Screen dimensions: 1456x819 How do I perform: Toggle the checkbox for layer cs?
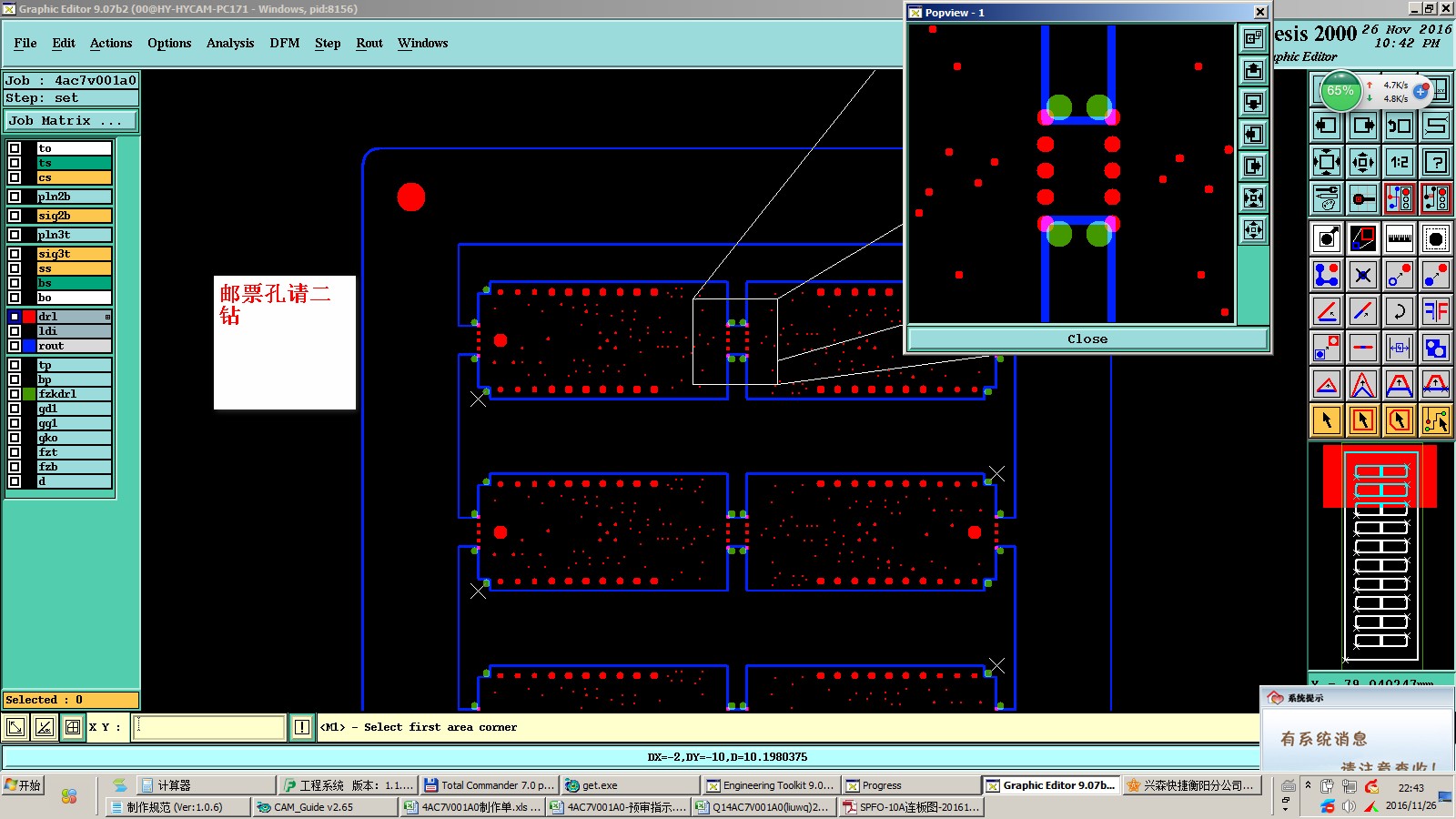[15, 177]
